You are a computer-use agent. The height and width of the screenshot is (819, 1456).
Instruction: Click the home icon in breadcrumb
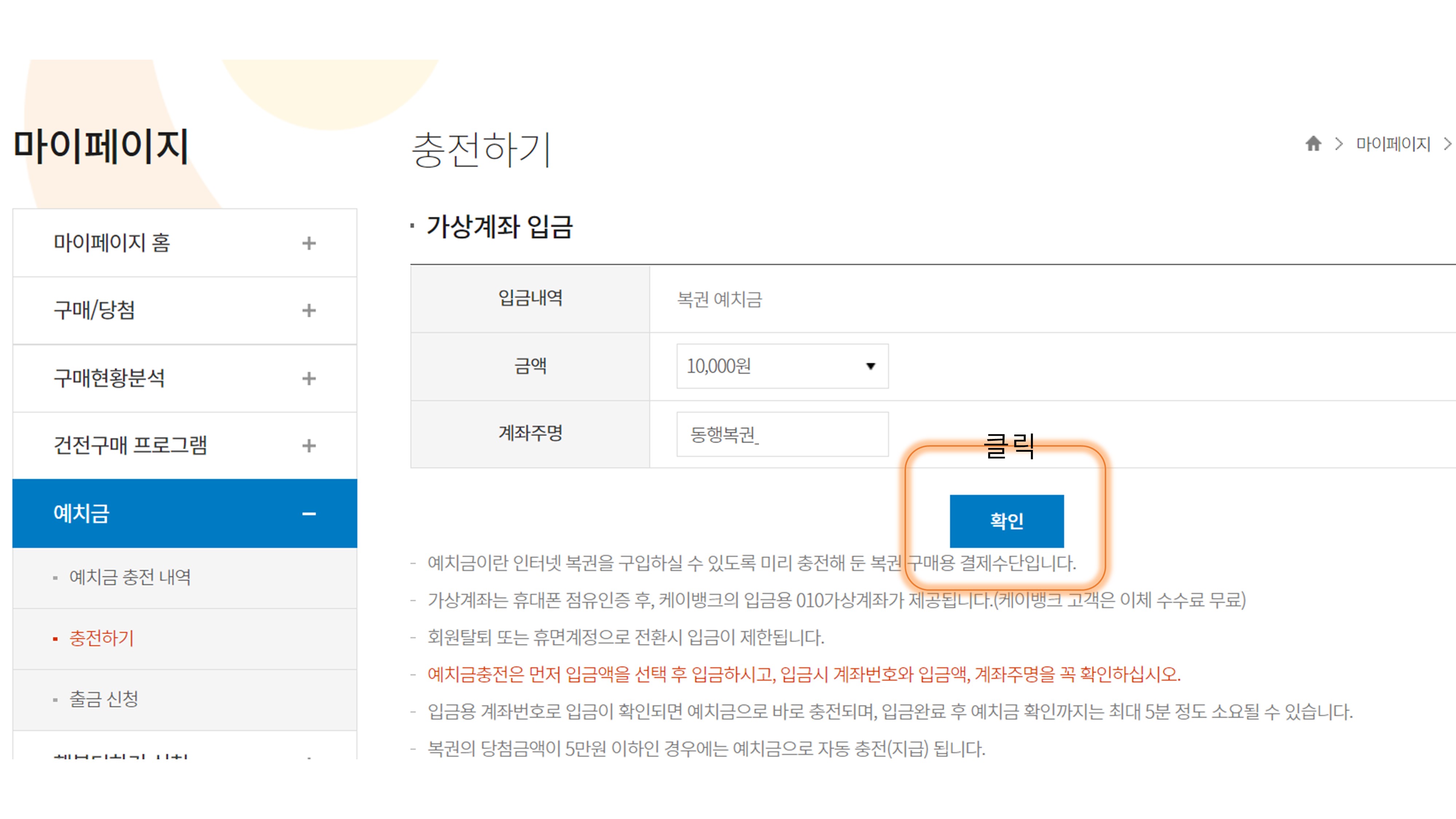tap(1313, 143)
